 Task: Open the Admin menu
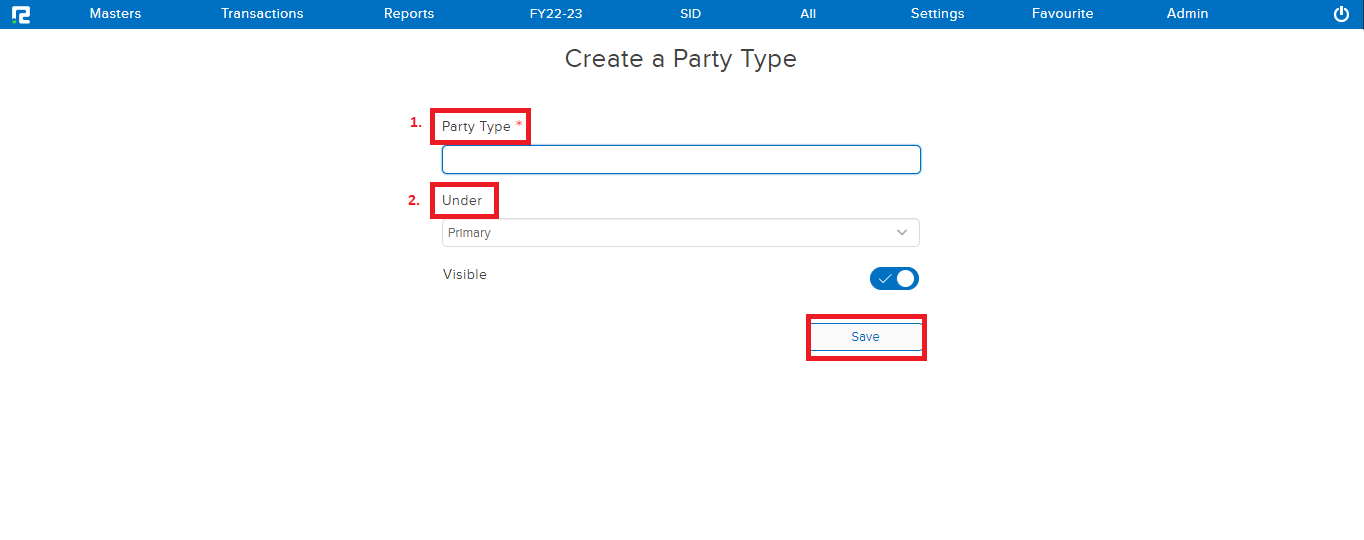pyautogui.click(x=1187, y=14)
